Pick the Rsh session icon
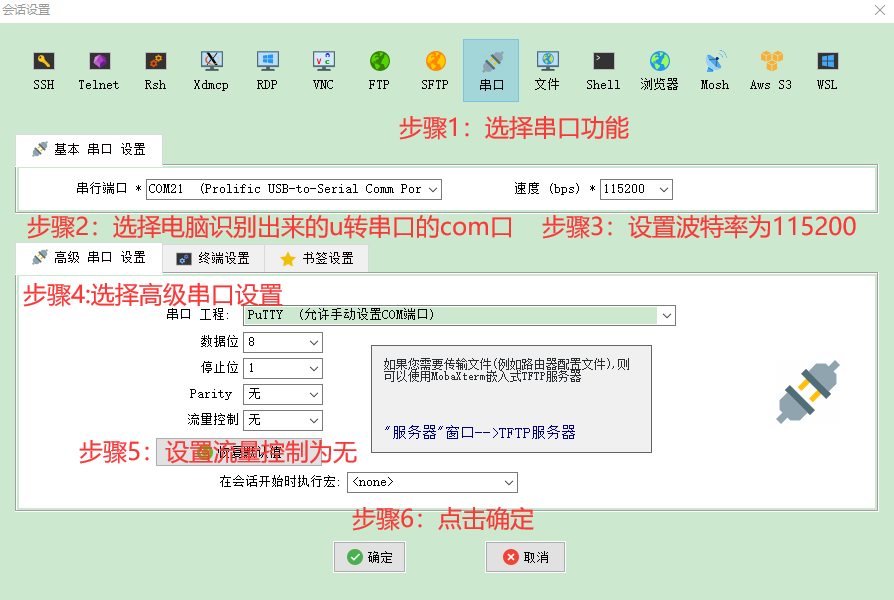Image resolution: width=894 pixels, height=600 pixels. tap(155, 71)
